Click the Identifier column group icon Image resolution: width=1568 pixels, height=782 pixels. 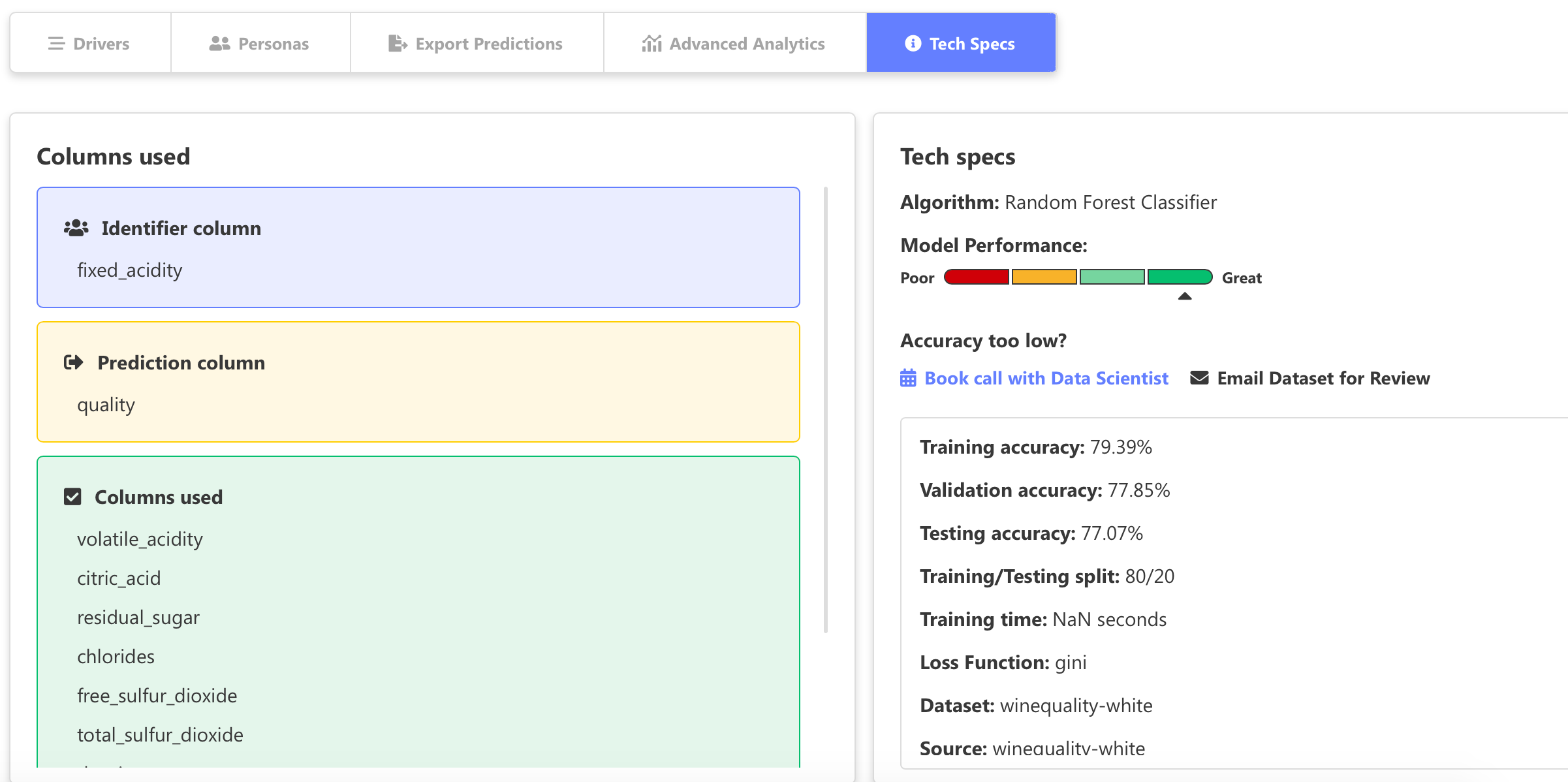click(76, 228)
